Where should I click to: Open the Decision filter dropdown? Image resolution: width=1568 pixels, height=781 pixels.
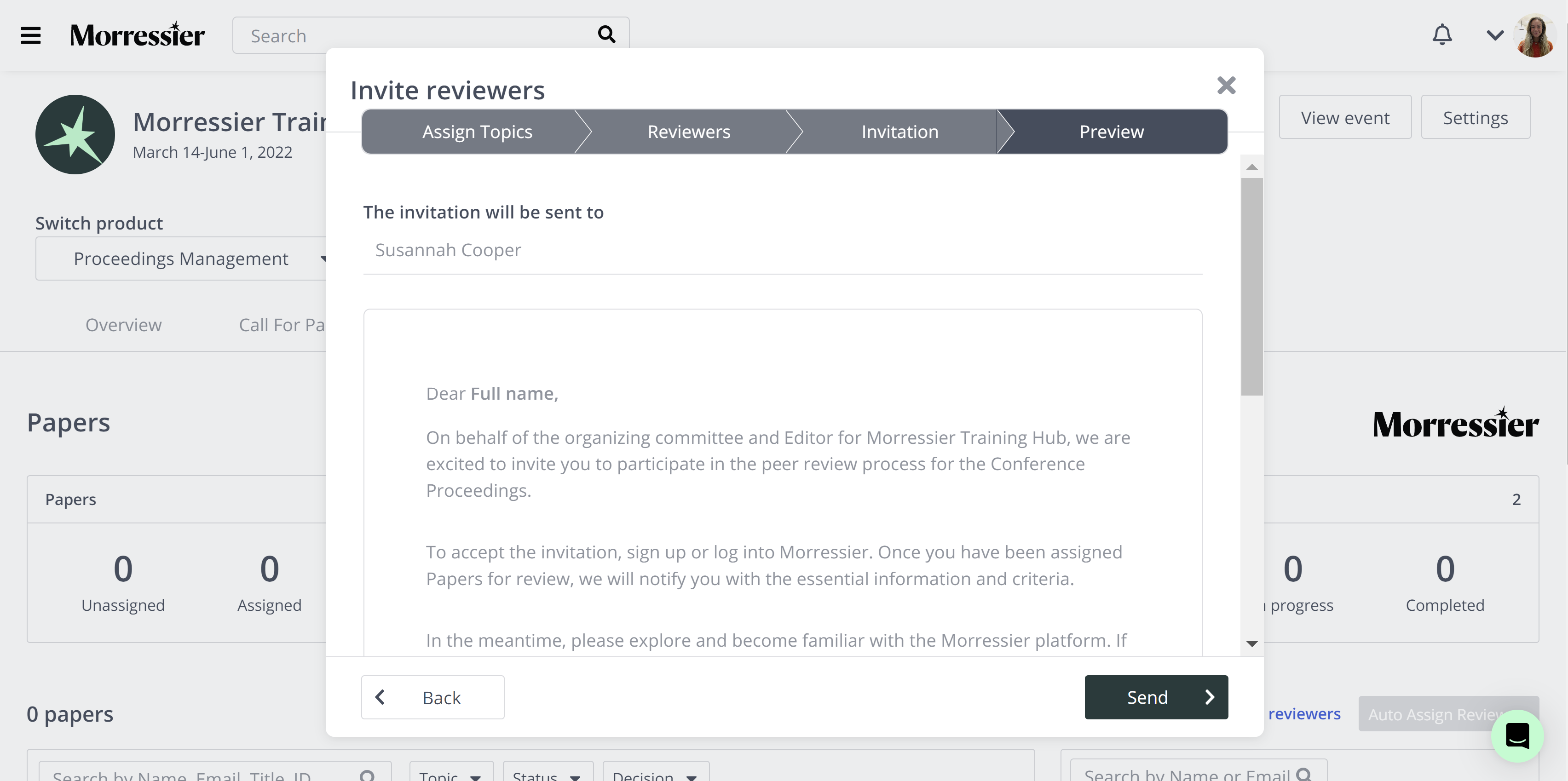[656, 771]
